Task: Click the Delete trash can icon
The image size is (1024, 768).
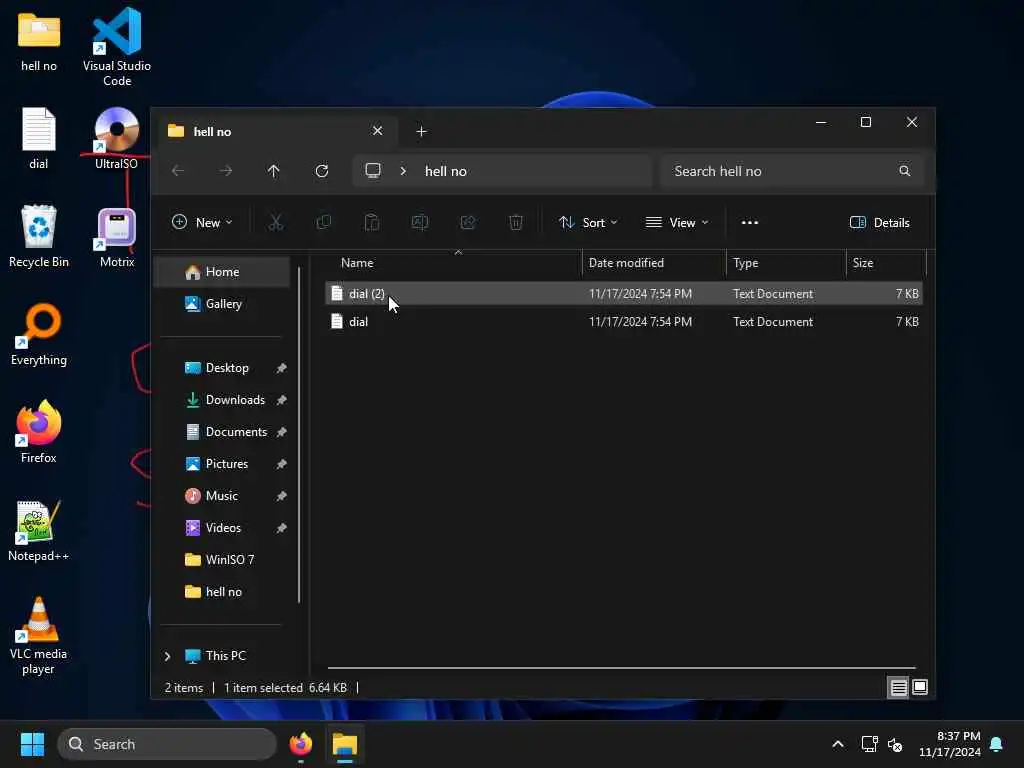Action: click(516, 223)
